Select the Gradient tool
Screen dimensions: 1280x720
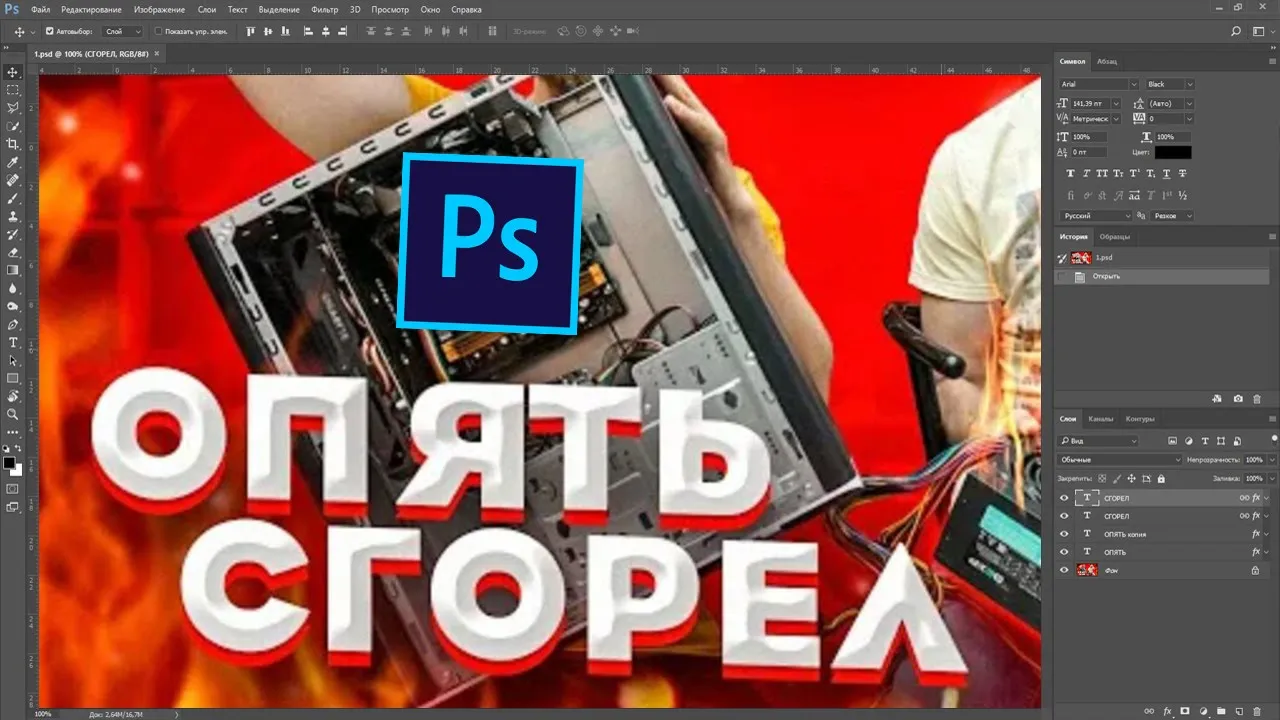(13, 270)
